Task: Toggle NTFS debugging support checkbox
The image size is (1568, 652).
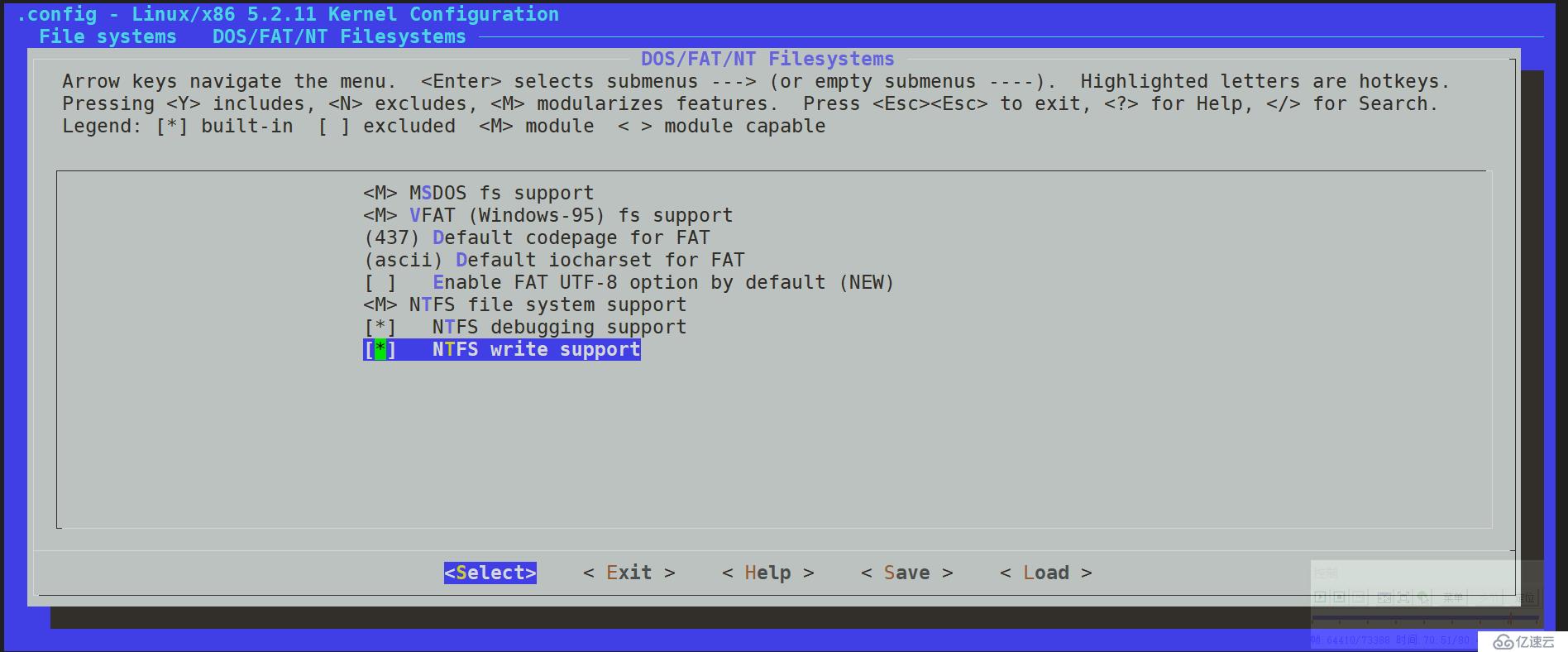Action: click(x=525, y=327)
